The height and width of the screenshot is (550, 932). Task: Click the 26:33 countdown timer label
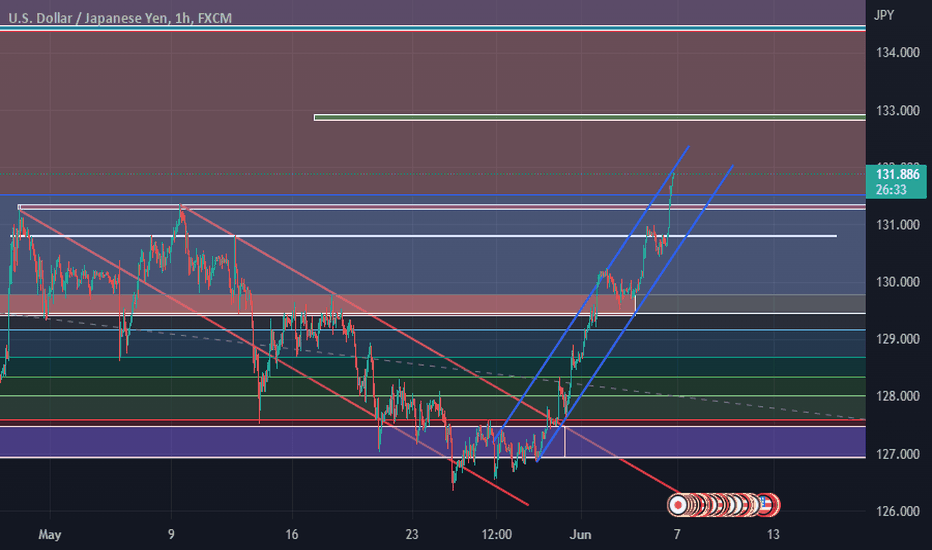click(891, 190)
